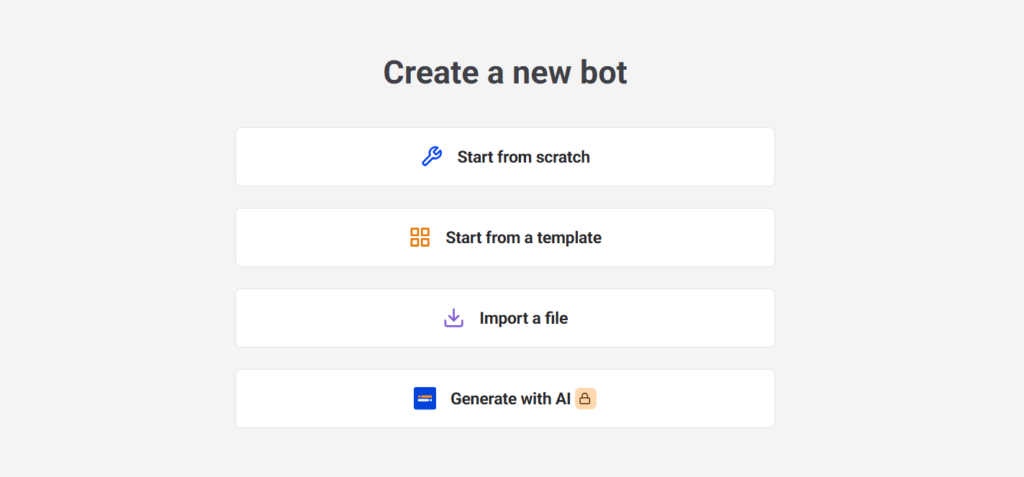Viewport: 1024px width, 477px height.
Task: Click the purple import download icon
Action: pyautogui.click(x=454, y=318)
